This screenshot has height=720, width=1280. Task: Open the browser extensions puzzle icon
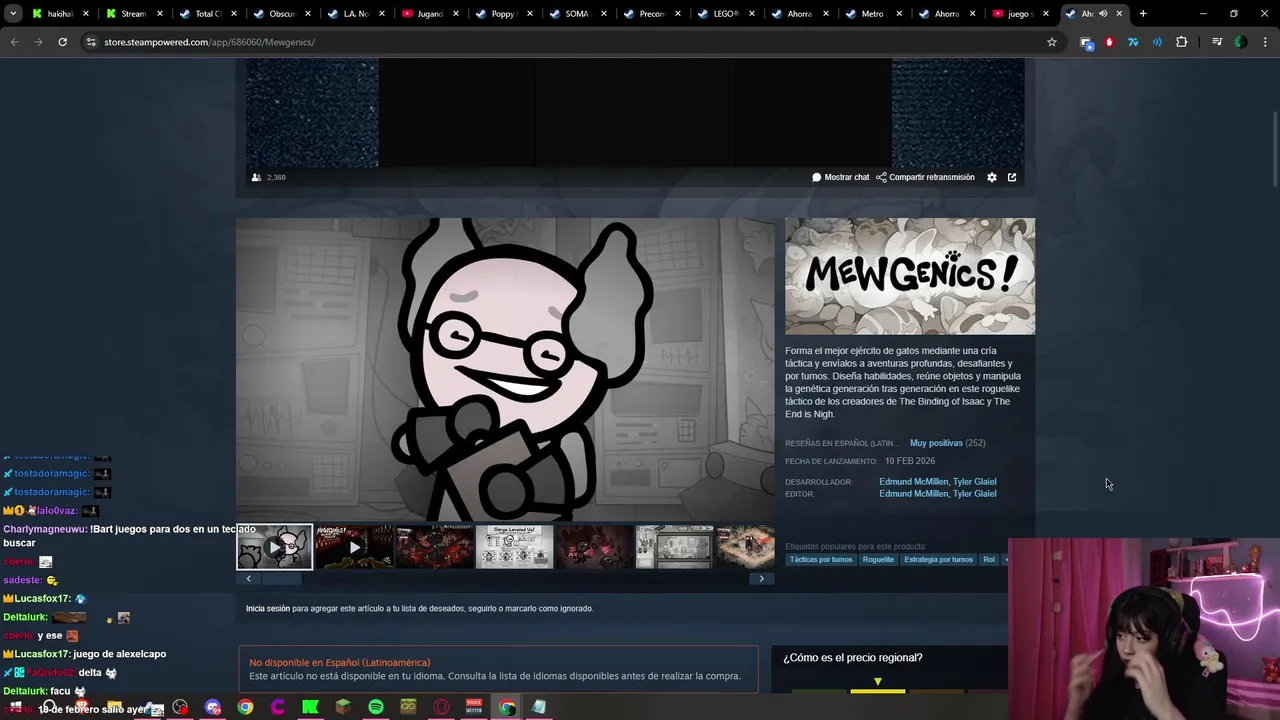pos(1181,42)
